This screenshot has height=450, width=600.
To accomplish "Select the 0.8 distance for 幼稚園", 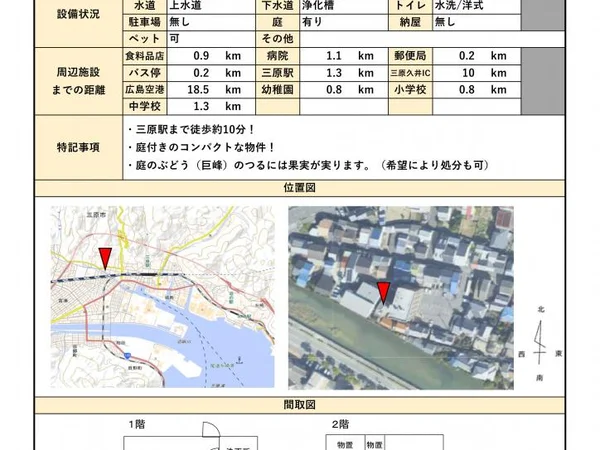I will coord(334,90).
